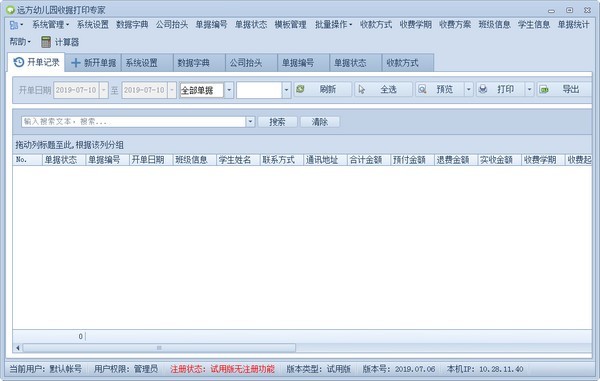
Task: Open the calculator tool icon
Action: [46, 42]
